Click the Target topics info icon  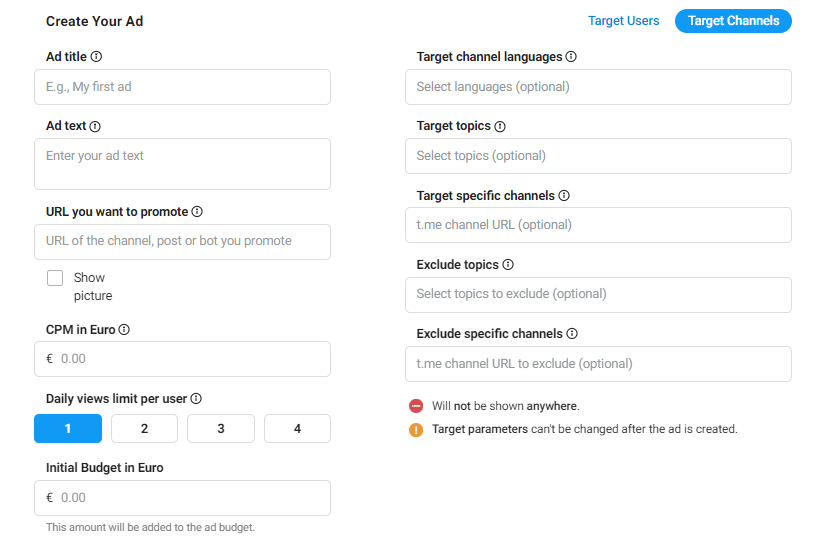(x=500, y=126)
